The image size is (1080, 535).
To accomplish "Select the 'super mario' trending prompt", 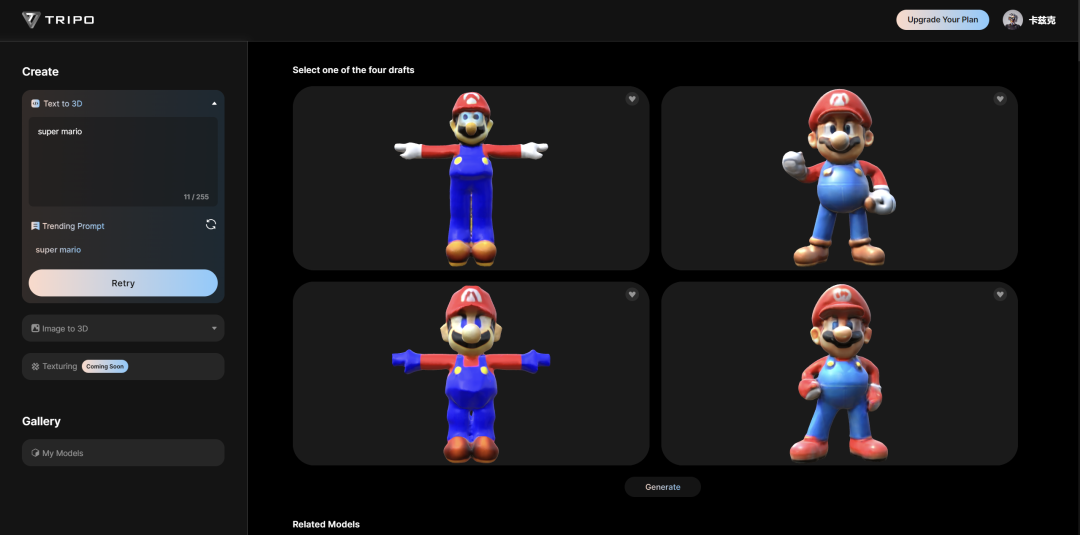I will coord(59,250).
